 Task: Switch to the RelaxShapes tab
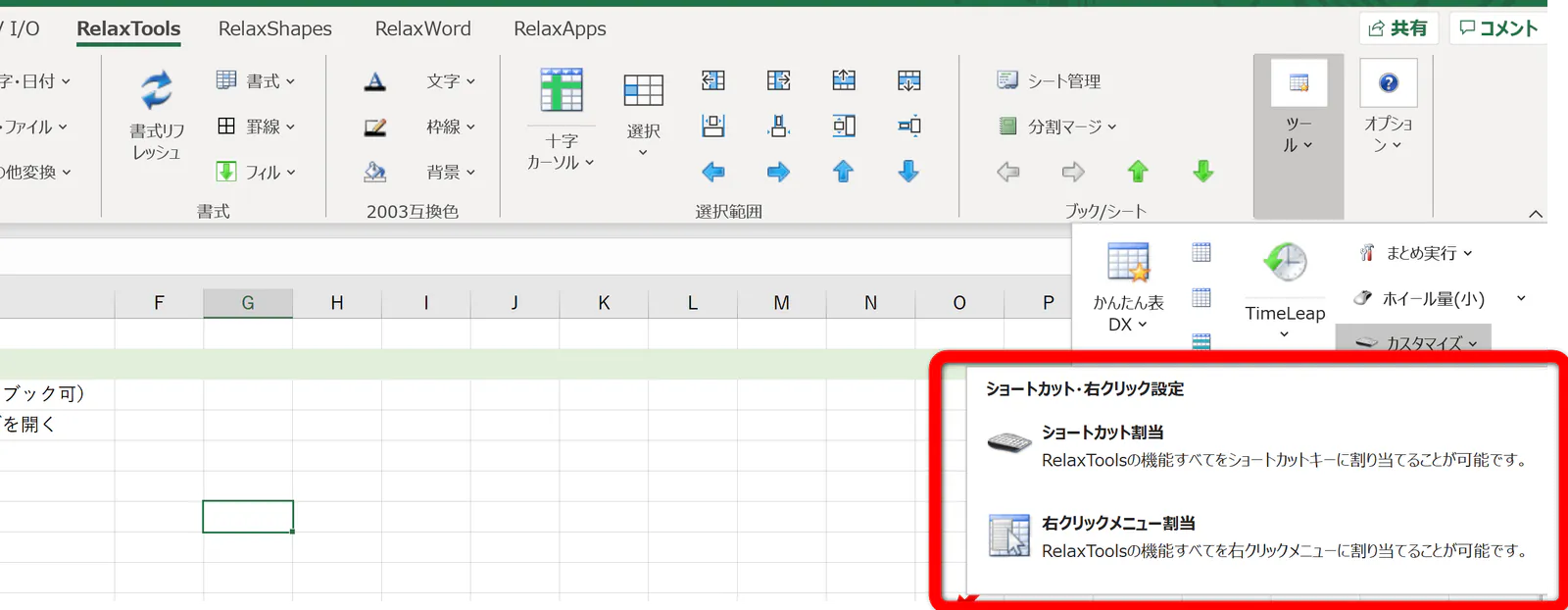[x=275, y=28]
